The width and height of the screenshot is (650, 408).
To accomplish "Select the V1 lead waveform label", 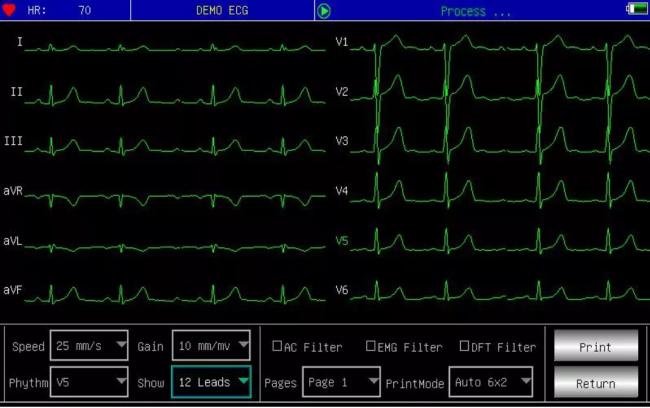I will (x=342, y=42).
